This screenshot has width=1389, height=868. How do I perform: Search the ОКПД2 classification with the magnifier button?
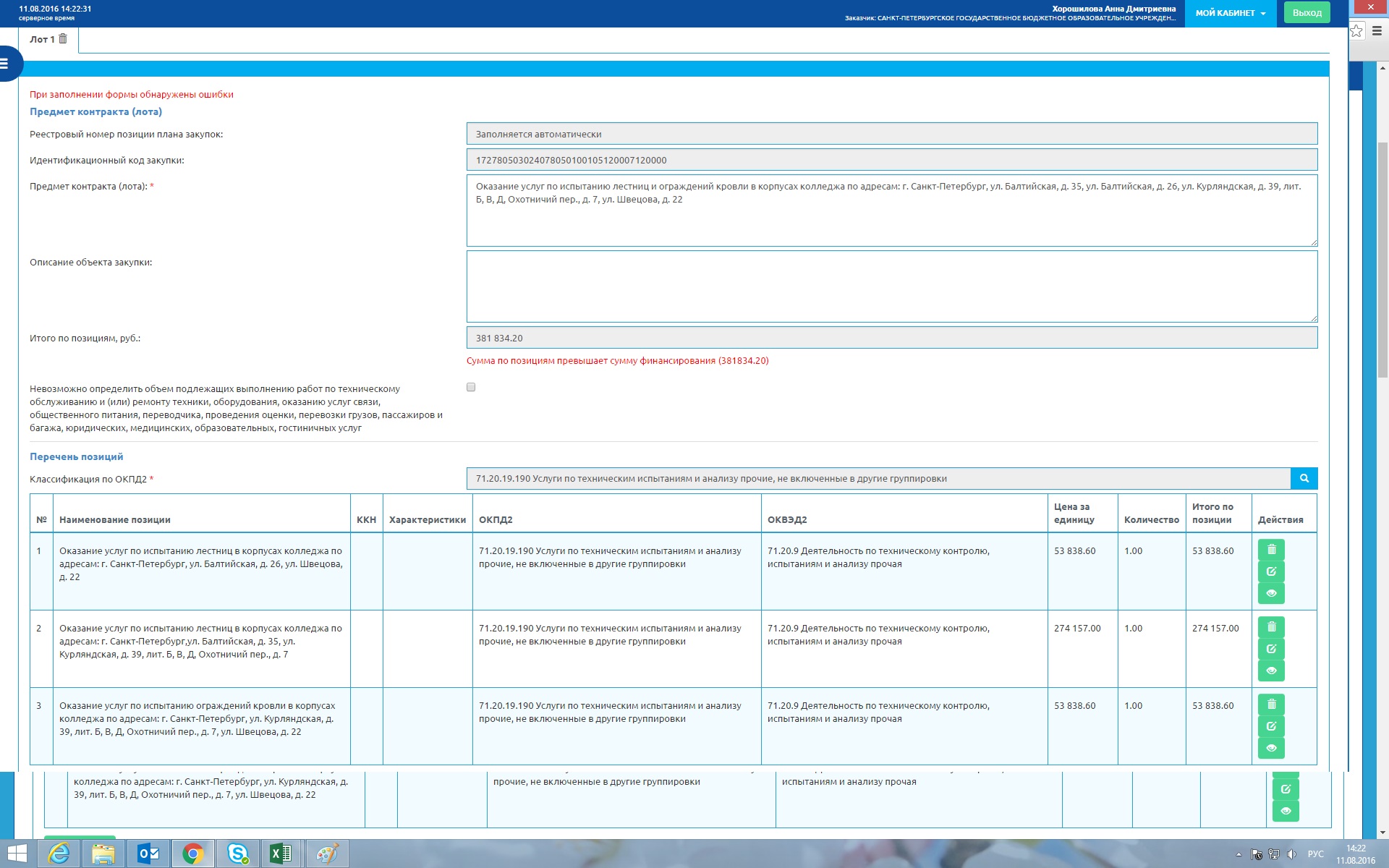click(1304, 478)
